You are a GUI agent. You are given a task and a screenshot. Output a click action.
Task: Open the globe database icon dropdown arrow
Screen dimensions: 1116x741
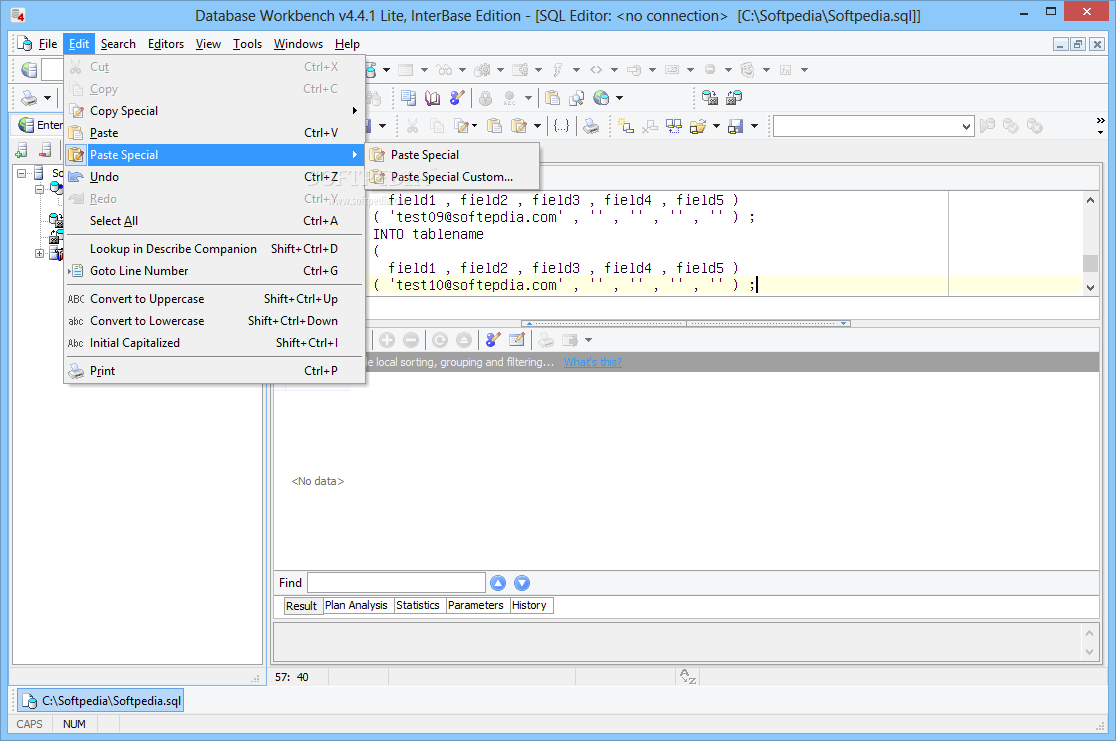619,98
